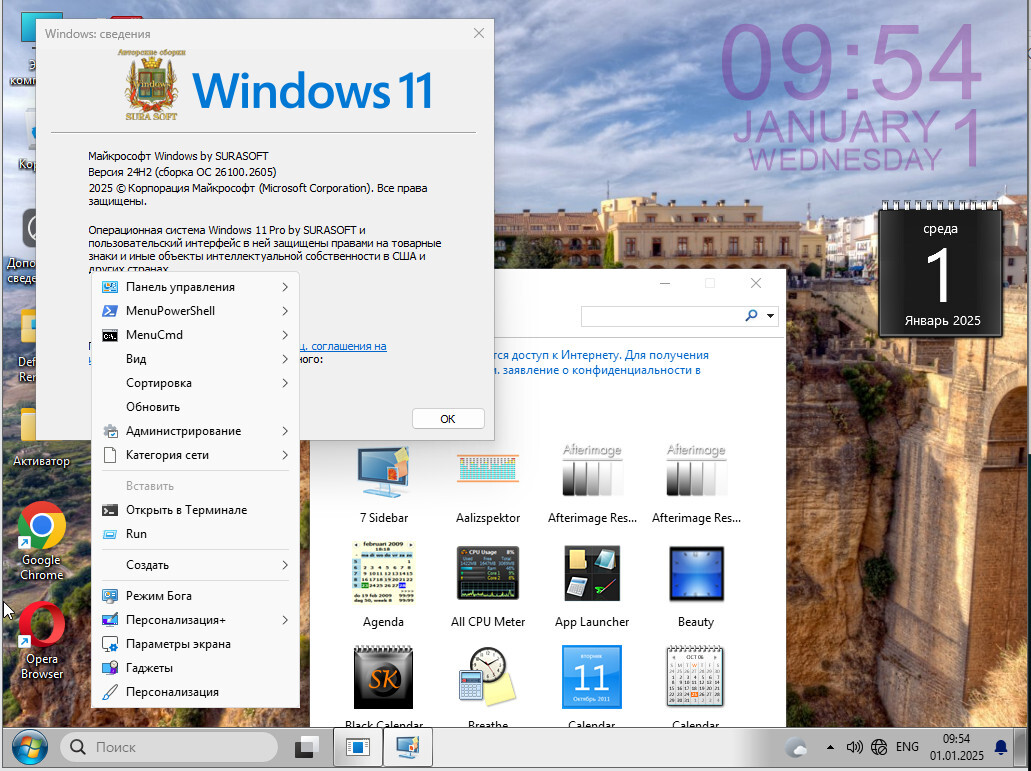Select the Breathe clock and calculator gadget
1031x771 pixels.
click(x=488, y=677)
